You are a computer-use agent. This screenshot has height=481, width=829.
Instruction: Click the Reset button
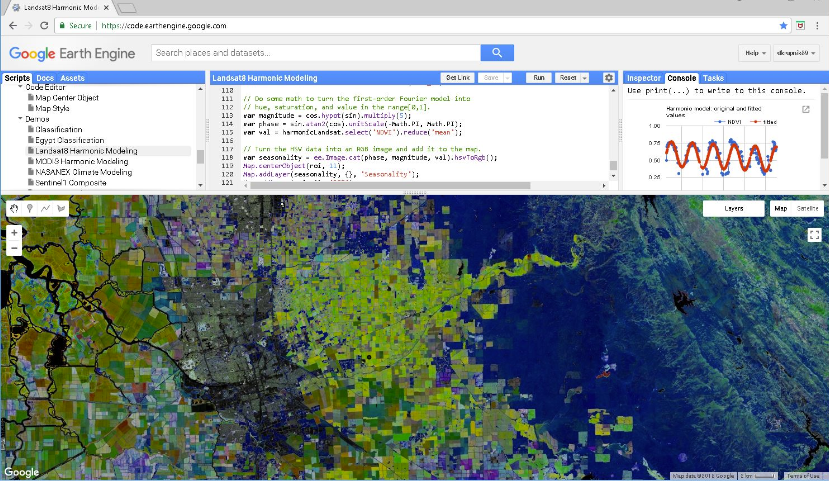pos(568,78)
